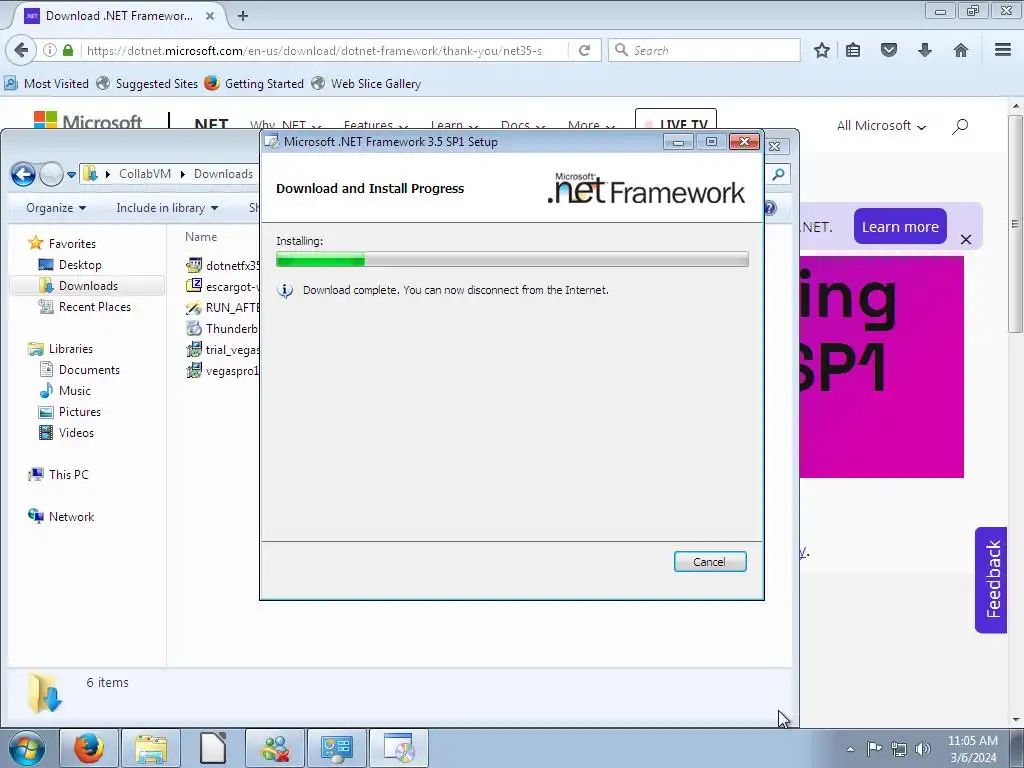Screen dimensions: 1024x768
Task: Click Explorer search magnifier icon
Action: click(x=778, y=174)
